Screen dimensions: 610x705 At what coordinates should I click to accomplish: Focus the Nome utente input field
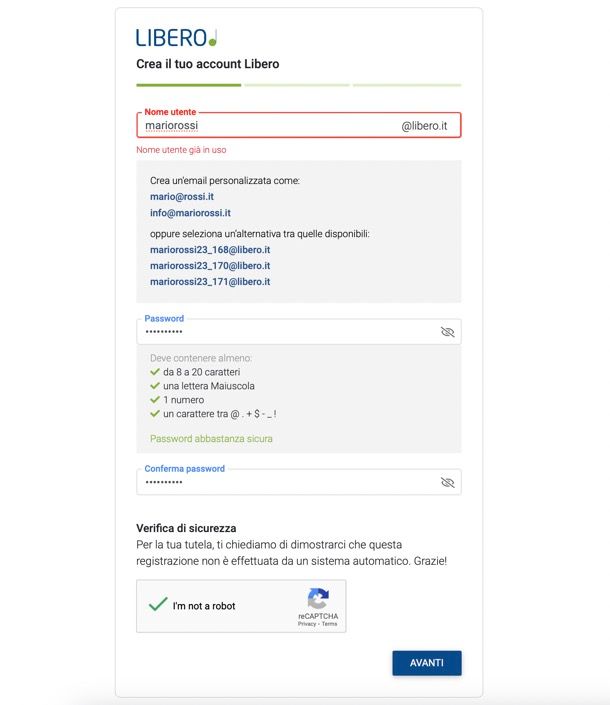pos(270,125)
